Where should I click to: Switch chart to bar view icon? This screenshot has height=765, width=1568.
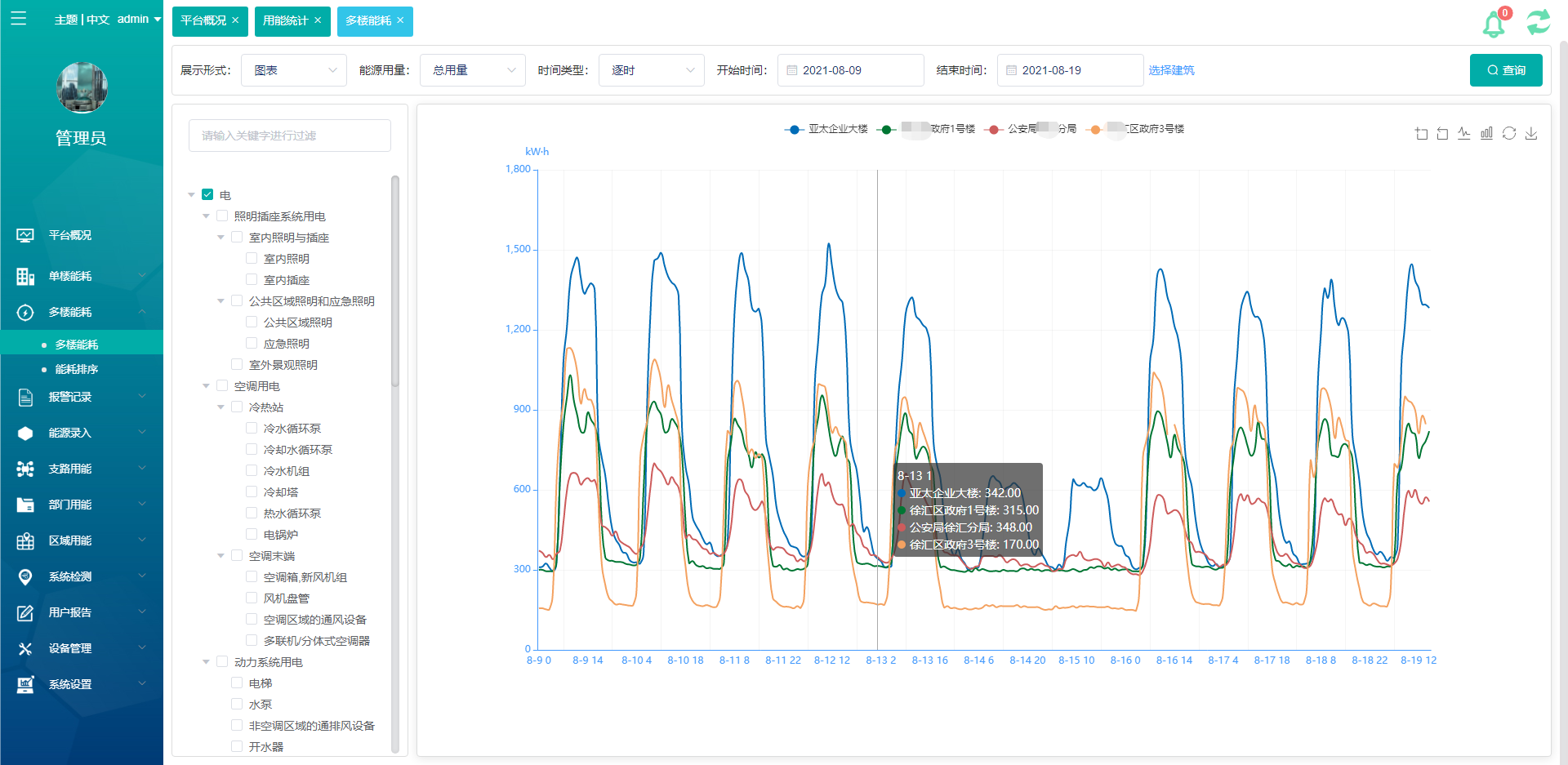1486,134
